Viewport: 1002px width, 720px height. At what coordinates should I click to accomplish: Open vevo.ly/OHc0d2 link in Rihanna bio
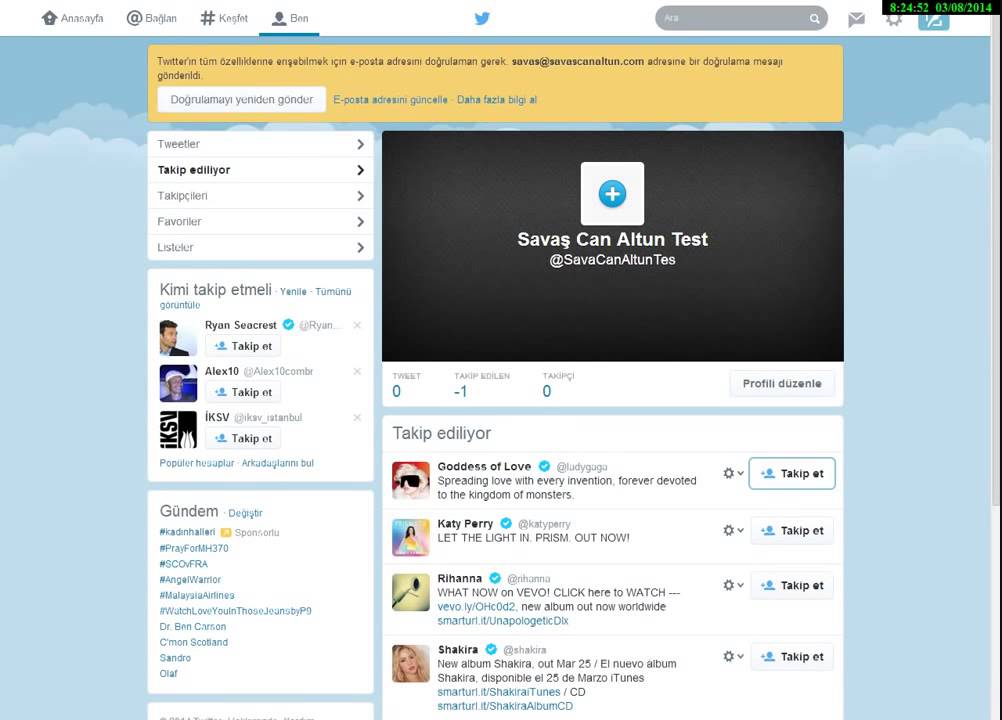pyautogui.click(x=476, y=607)
